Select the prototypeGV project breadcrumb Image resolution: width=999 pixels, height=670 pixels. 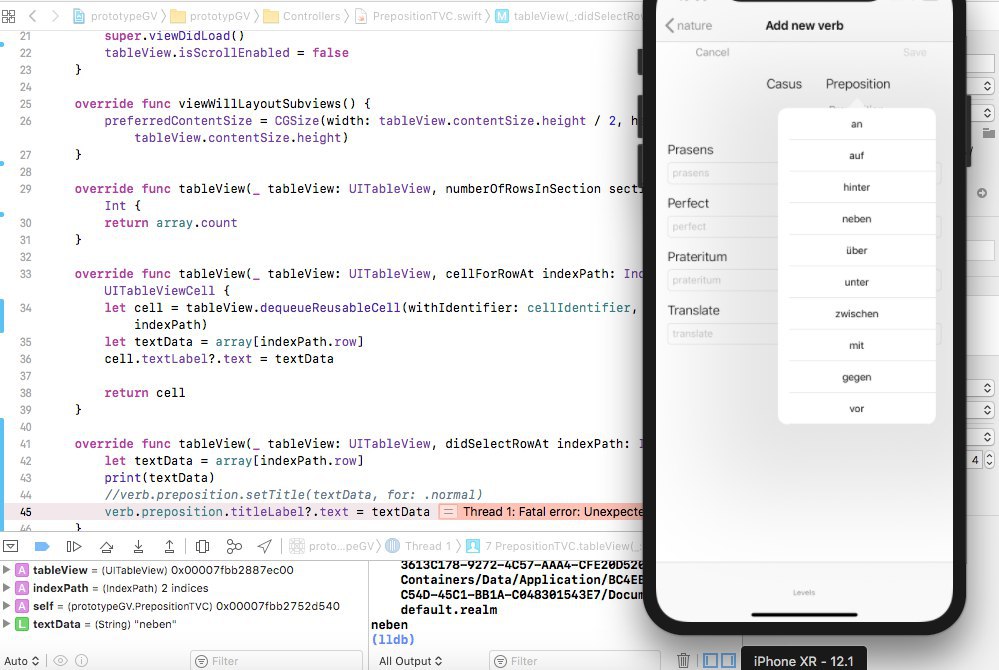tap(117, 16)
